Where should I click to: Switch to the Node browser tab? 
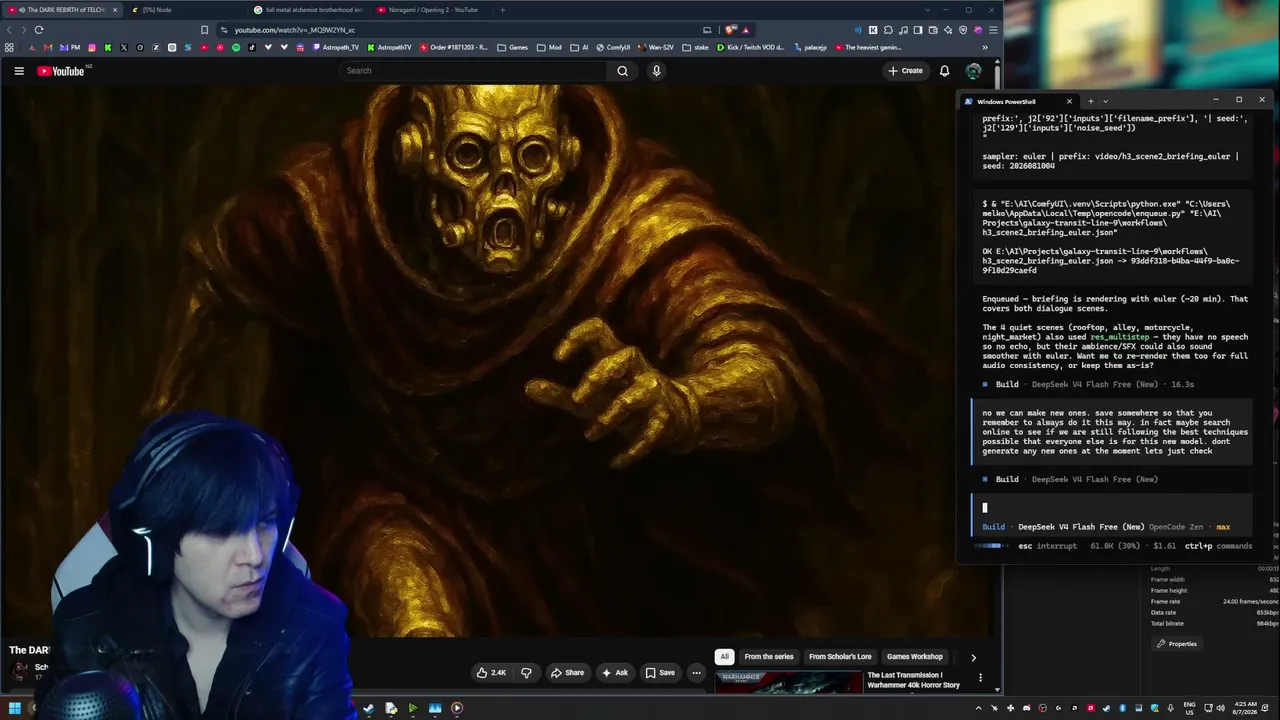click(186, 10)
